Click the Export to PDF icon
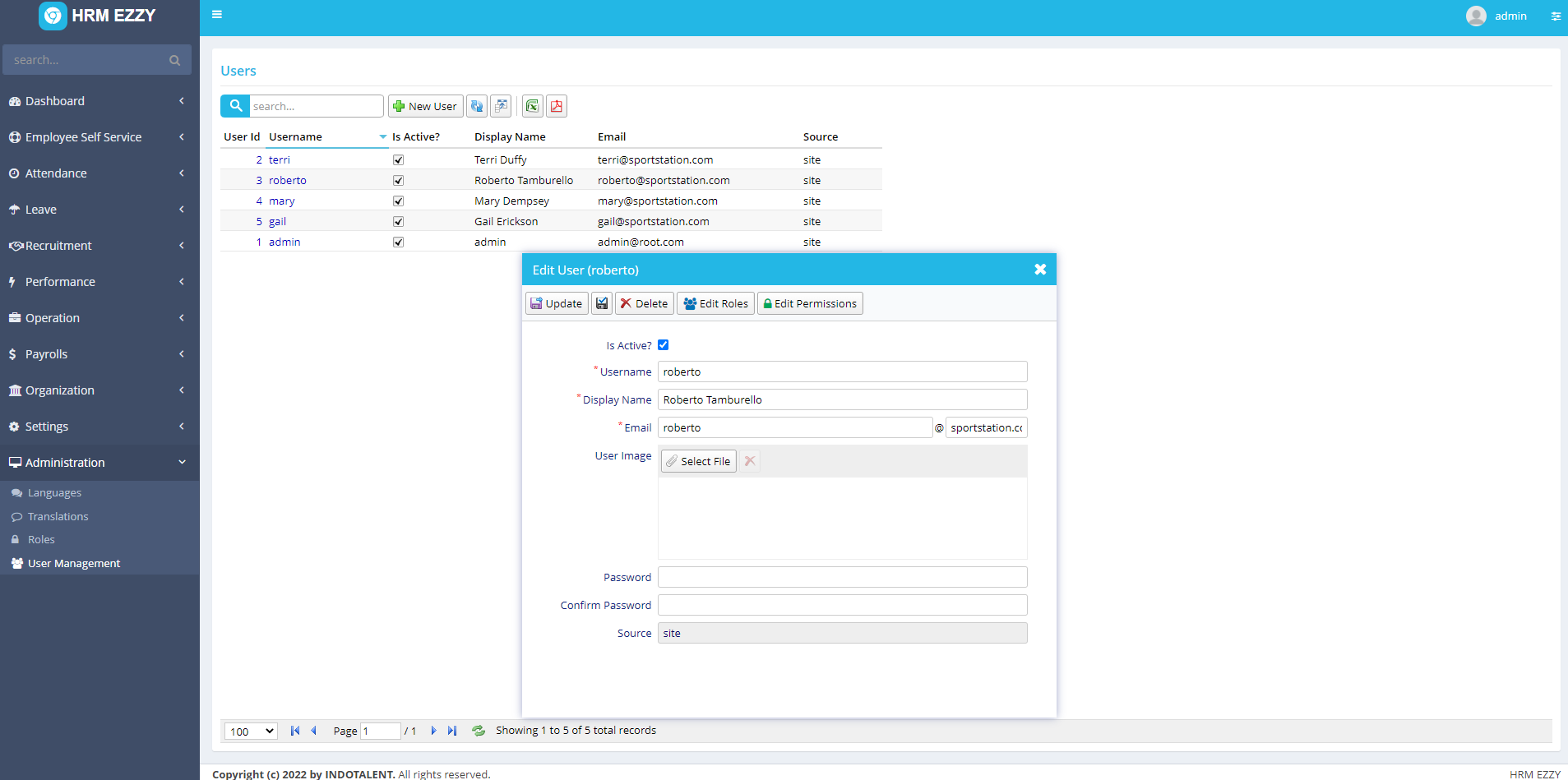Viewport: 1568px width, 780px height. (x=557, y=106)
